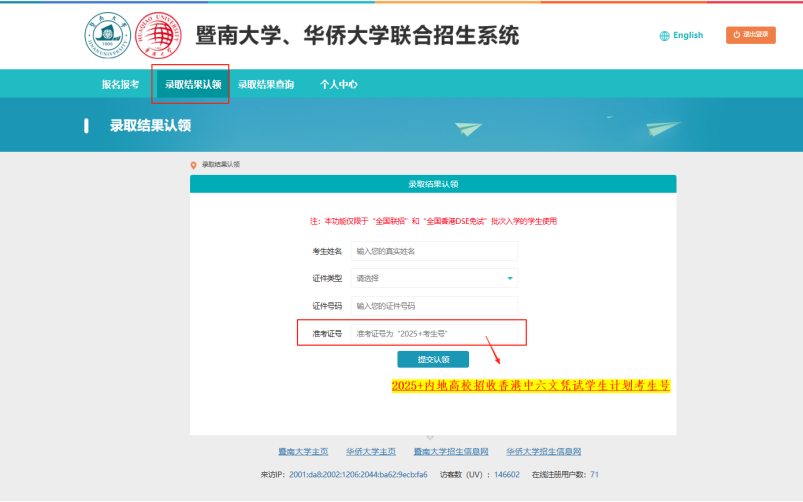Open the 录取结果查询 menu item
Viewport: 803px width, 502px height.
266,85
